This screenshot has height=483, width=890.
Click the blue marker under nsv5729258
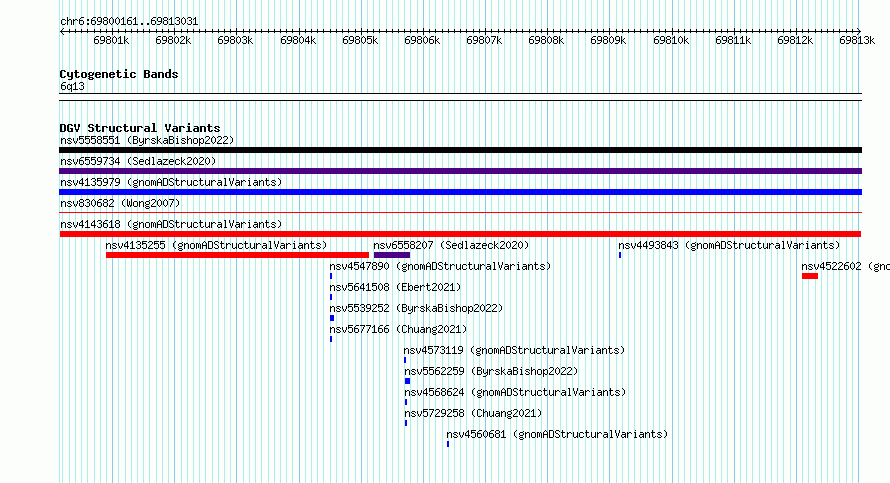pos(406,423)
